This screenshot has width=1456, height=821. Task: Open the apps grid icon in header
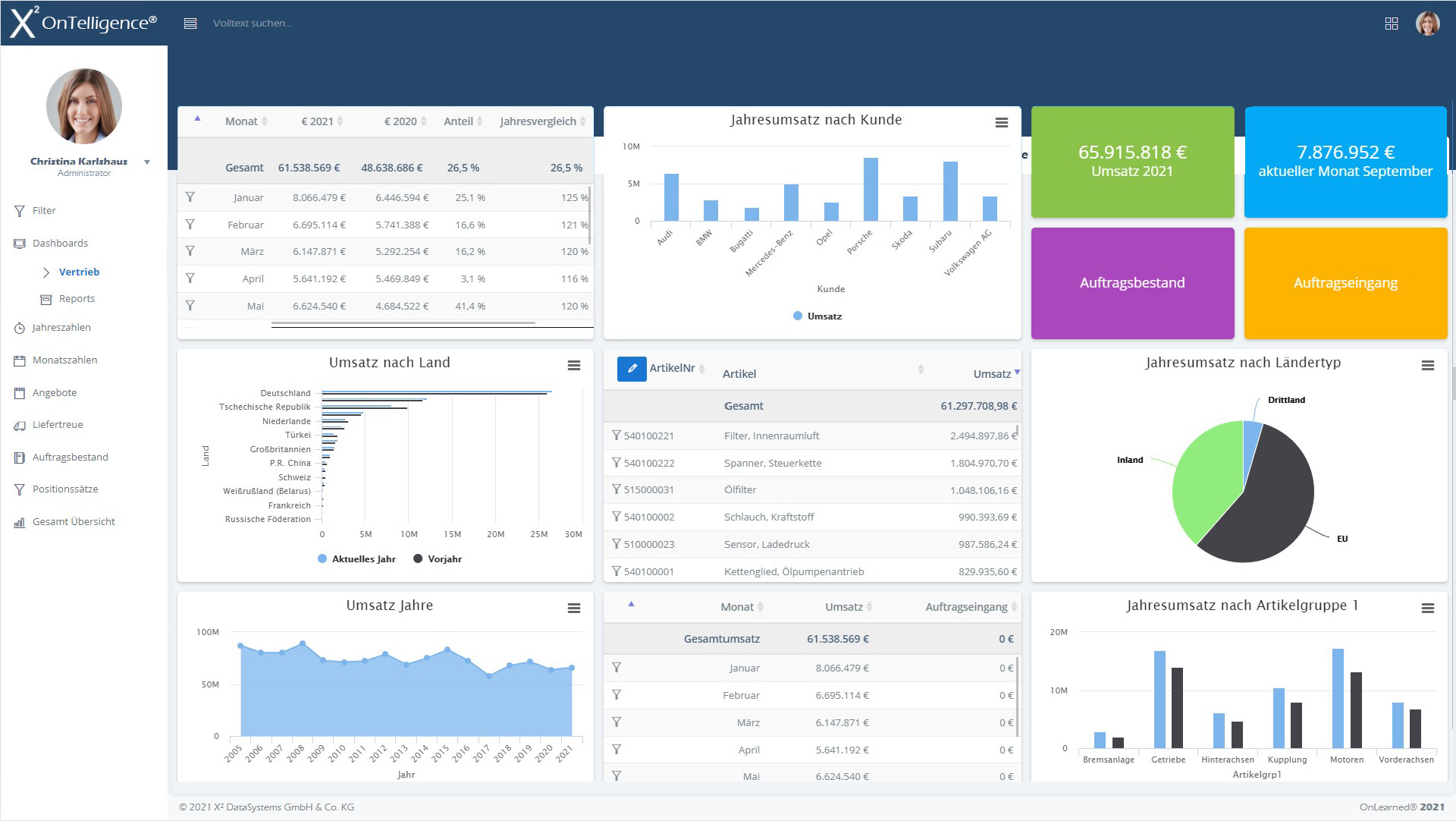click(1391, 24)
